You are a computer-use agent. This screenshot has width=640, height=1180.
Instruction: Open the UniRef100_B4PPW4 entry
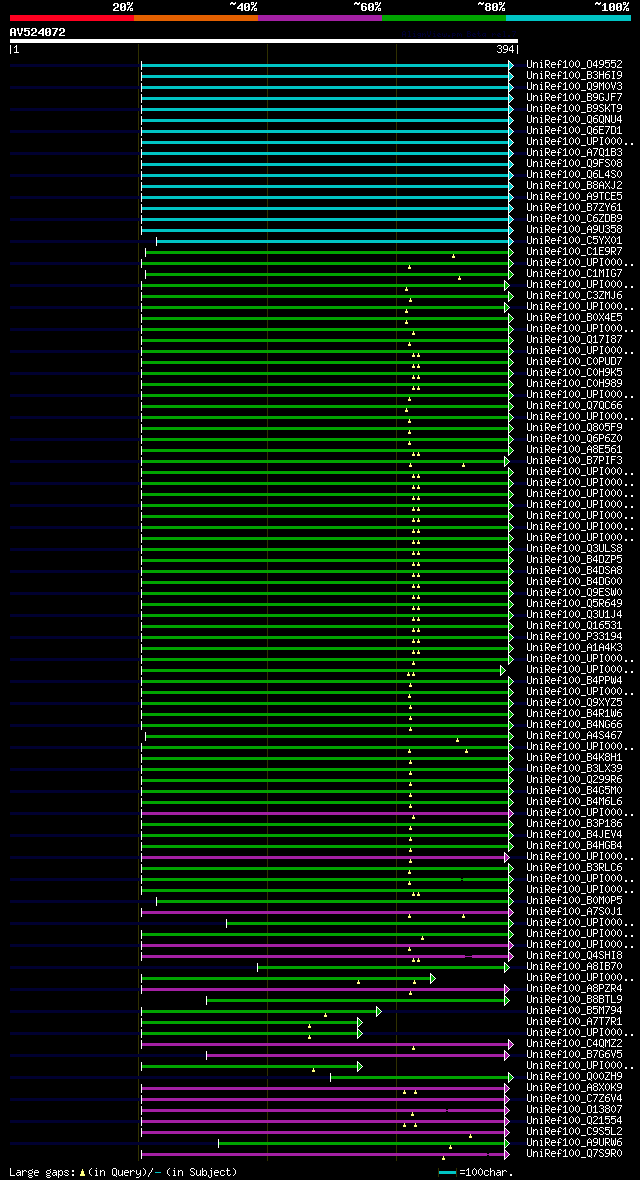click(574, 680)
